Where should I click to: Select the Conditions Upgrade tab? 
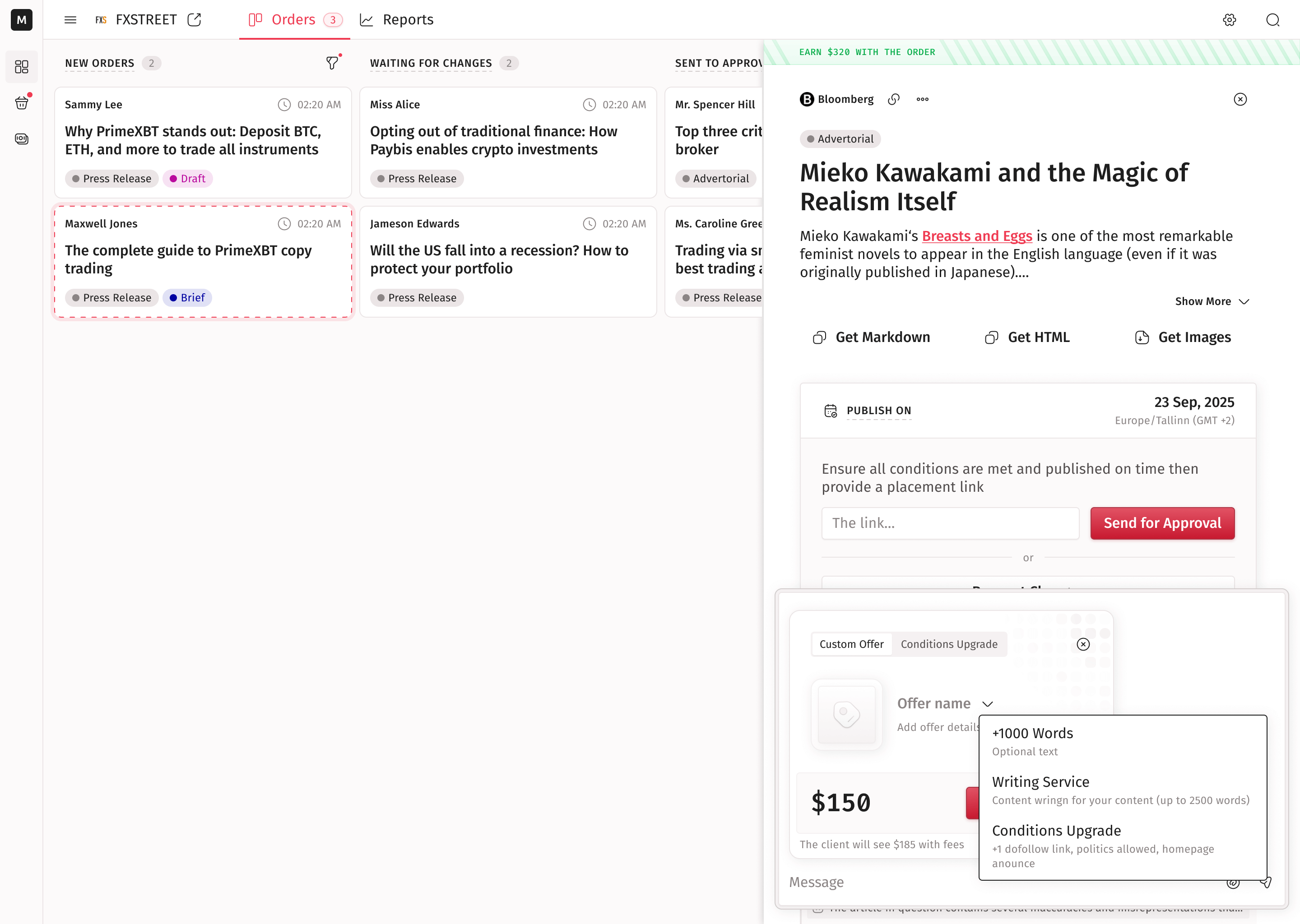coord(949,644)
